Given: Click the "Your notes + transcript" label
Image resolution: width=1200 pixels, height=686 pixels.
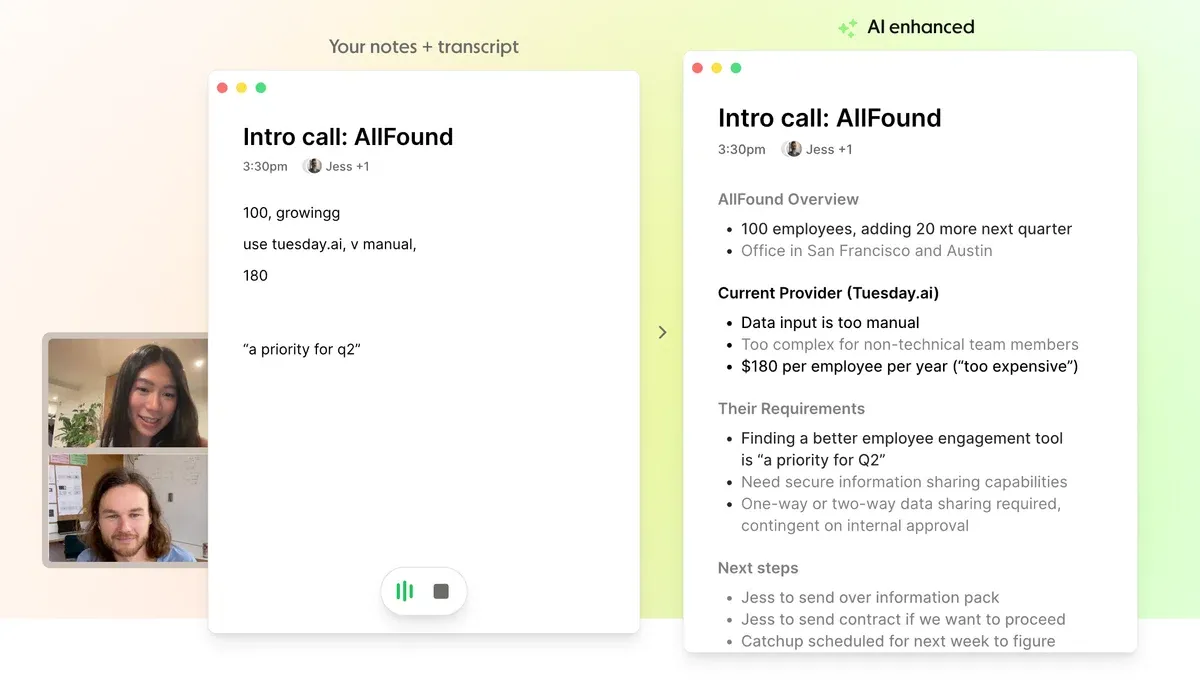Looking at the screenshot, I should point(424,47).
